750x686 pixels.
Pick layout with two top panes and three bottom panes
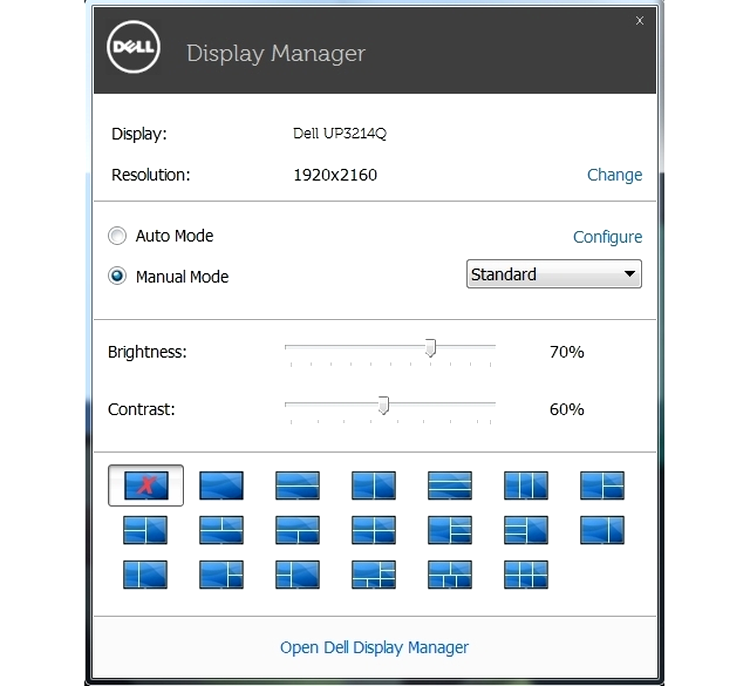pyautogui.click(x=450, y=575)
